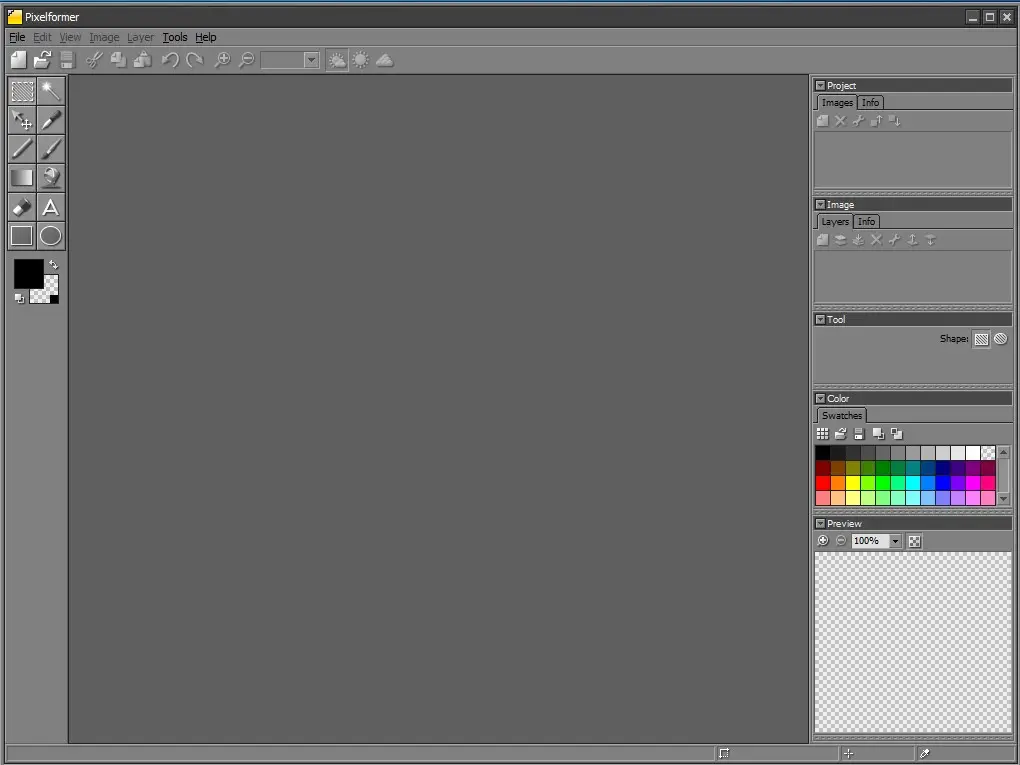Choose the Gradient fill tool
The image size is (1020, 765).
coord(22,178)
